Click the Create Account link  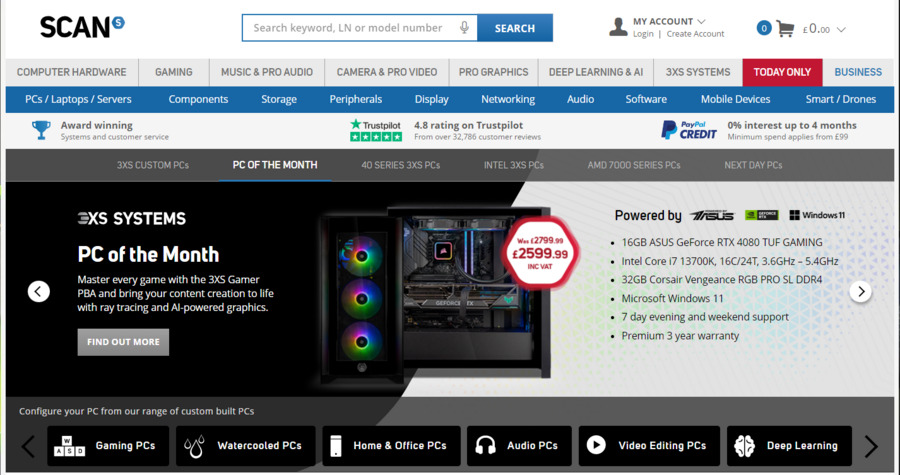pos(696,34)
